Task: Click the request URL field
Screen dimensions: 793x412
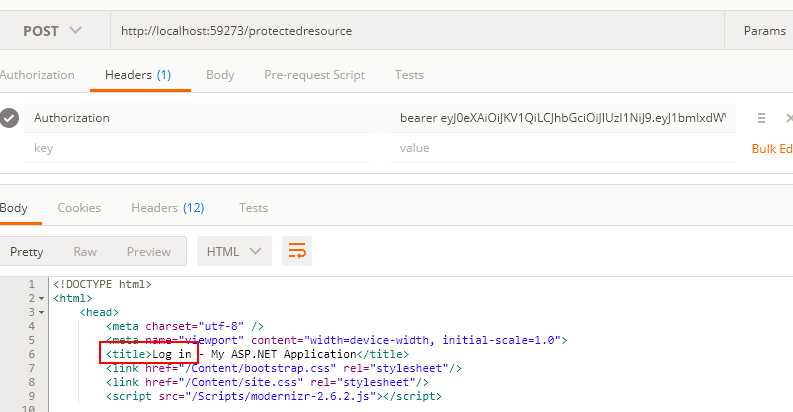Action: pos(417,31)
